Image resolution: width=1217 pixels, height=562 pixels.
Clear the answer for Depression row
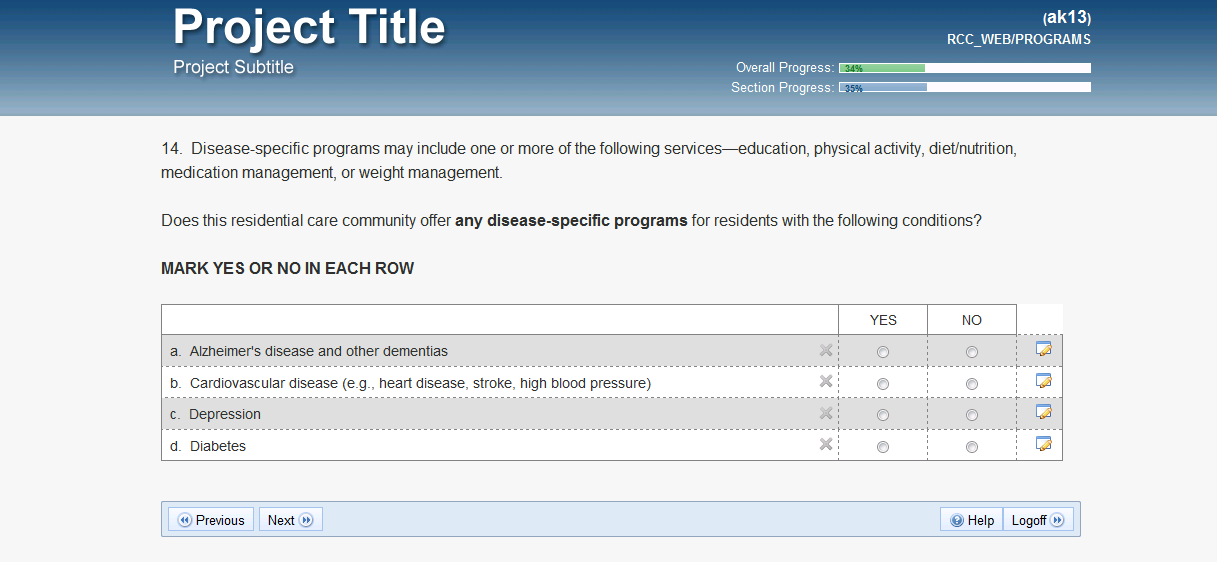(826, 413)
